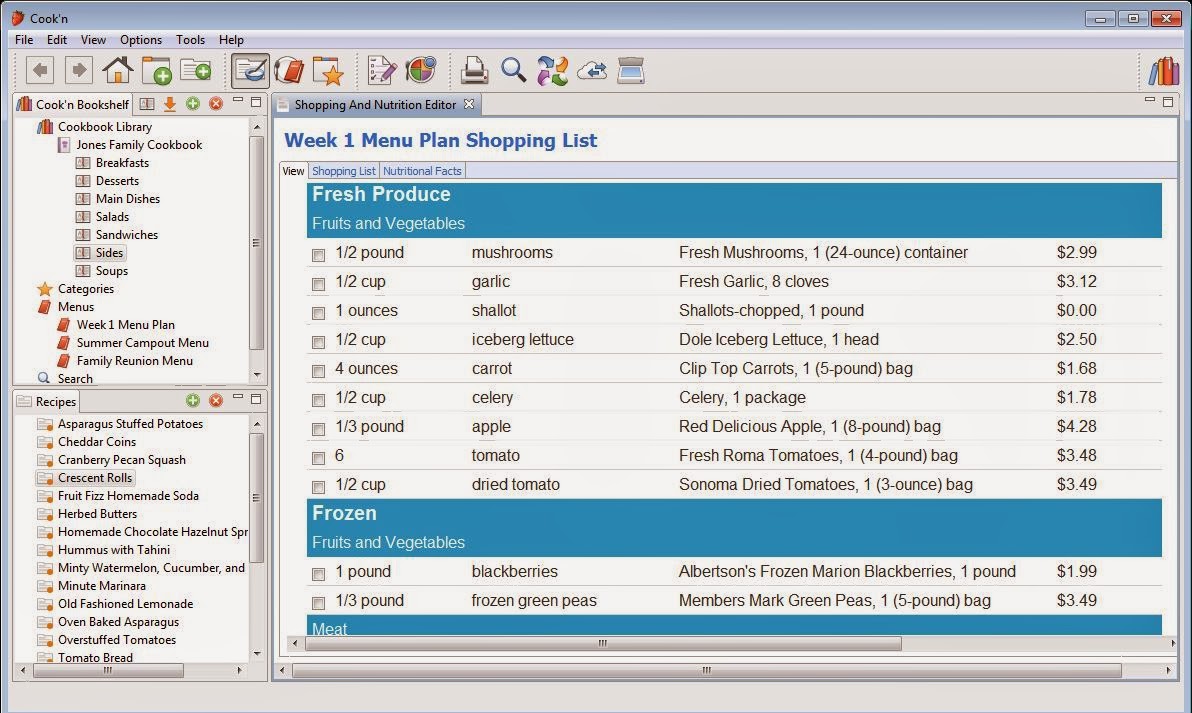Check the iceberg lettuce checkbox
This screenshot has height=713, width=1192.
(x=319, y=342)
